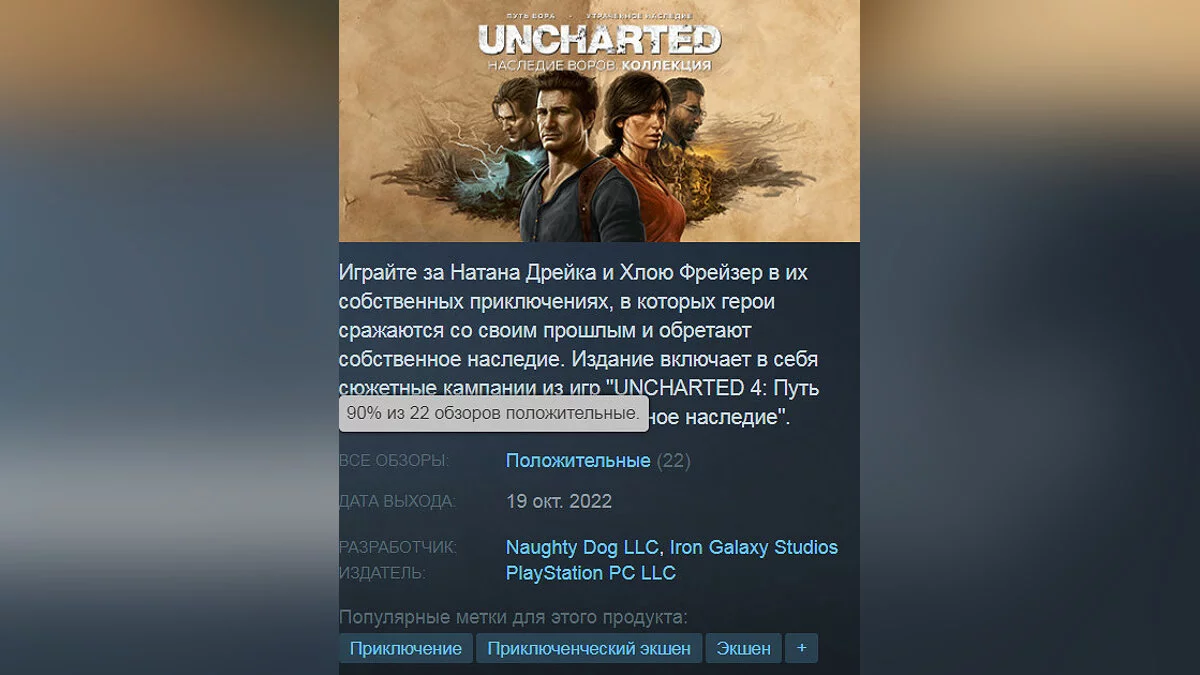Click the ДАТА ВЫХОДА label

point(397,501)
